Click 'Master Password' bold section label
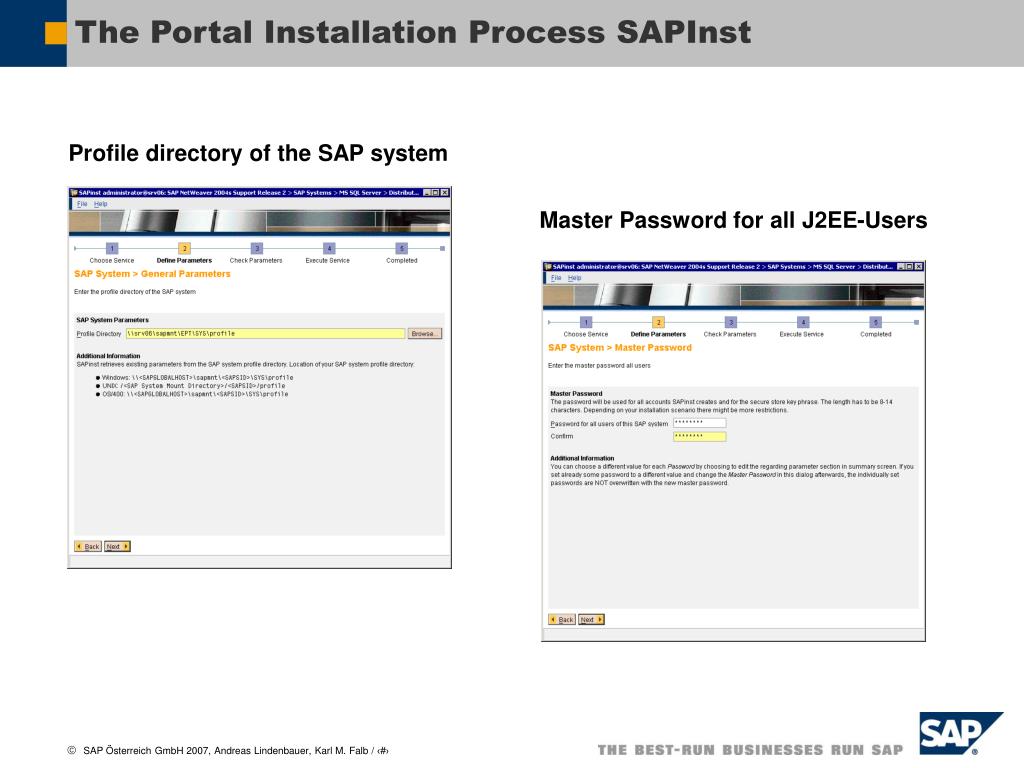 point(576,394)
